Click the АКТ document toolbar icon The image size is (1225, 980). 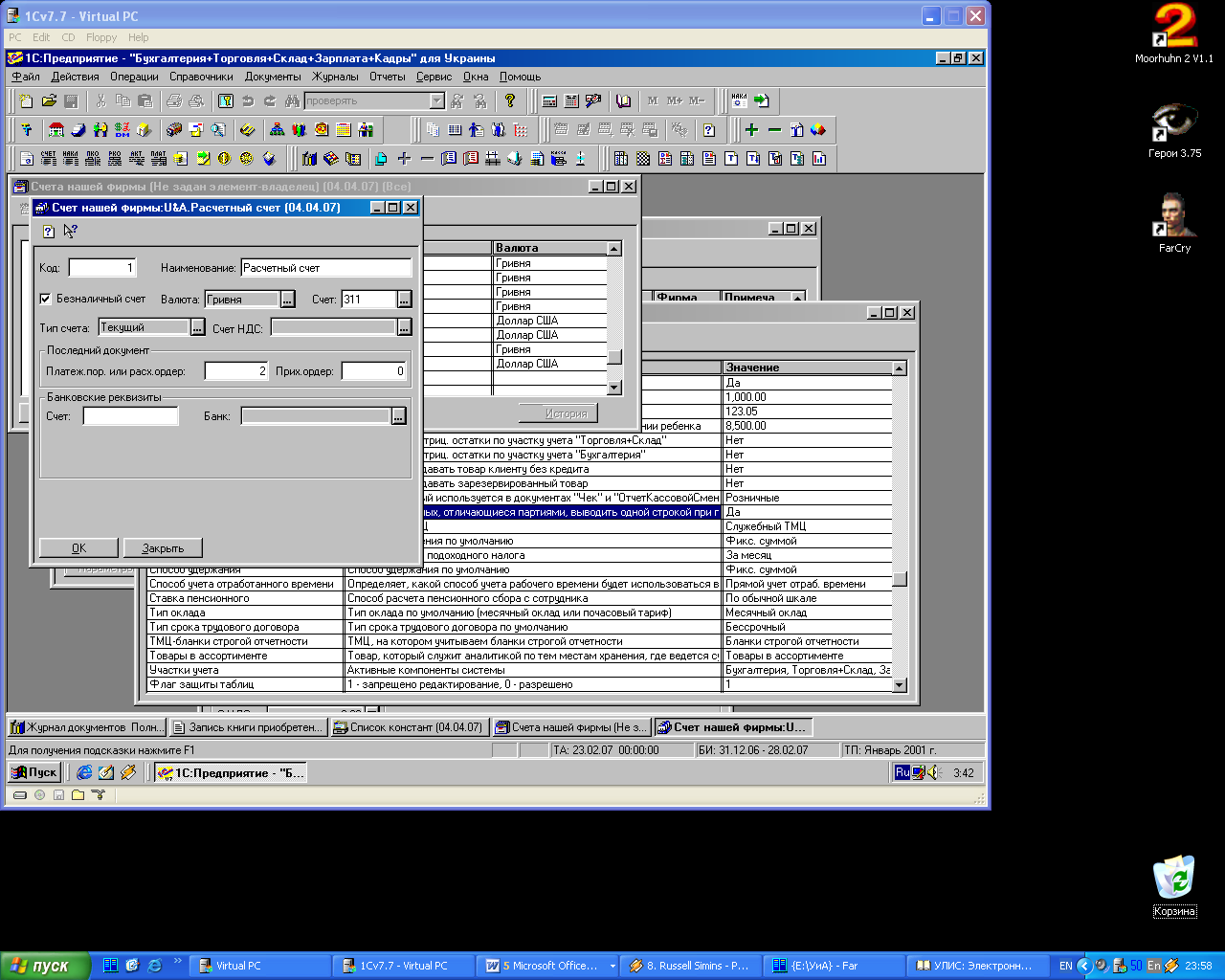click(x=137, y=158)
